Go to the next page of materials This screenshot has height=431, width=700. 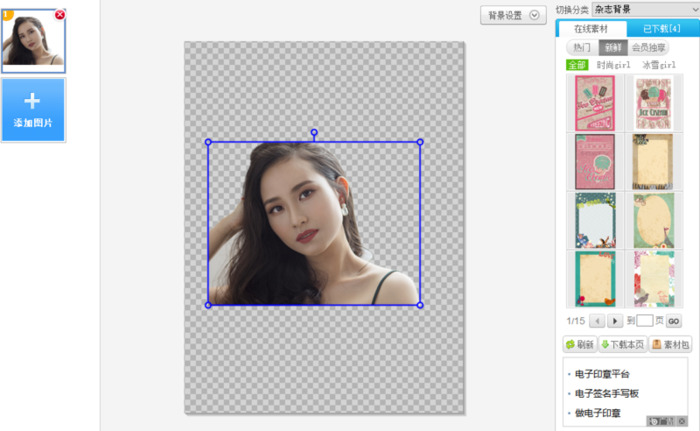point(615,321)
